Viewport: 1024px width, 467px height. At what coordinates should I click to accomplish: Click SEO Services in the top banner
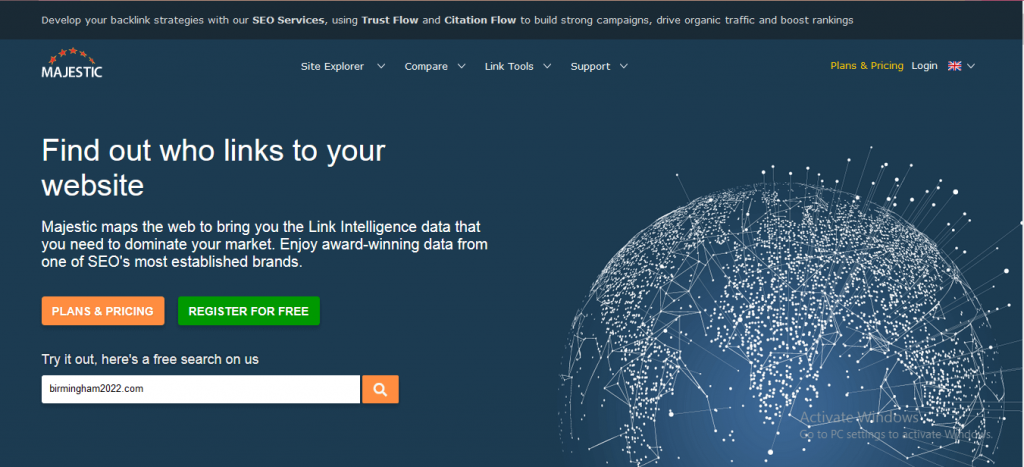pos(289,20)
